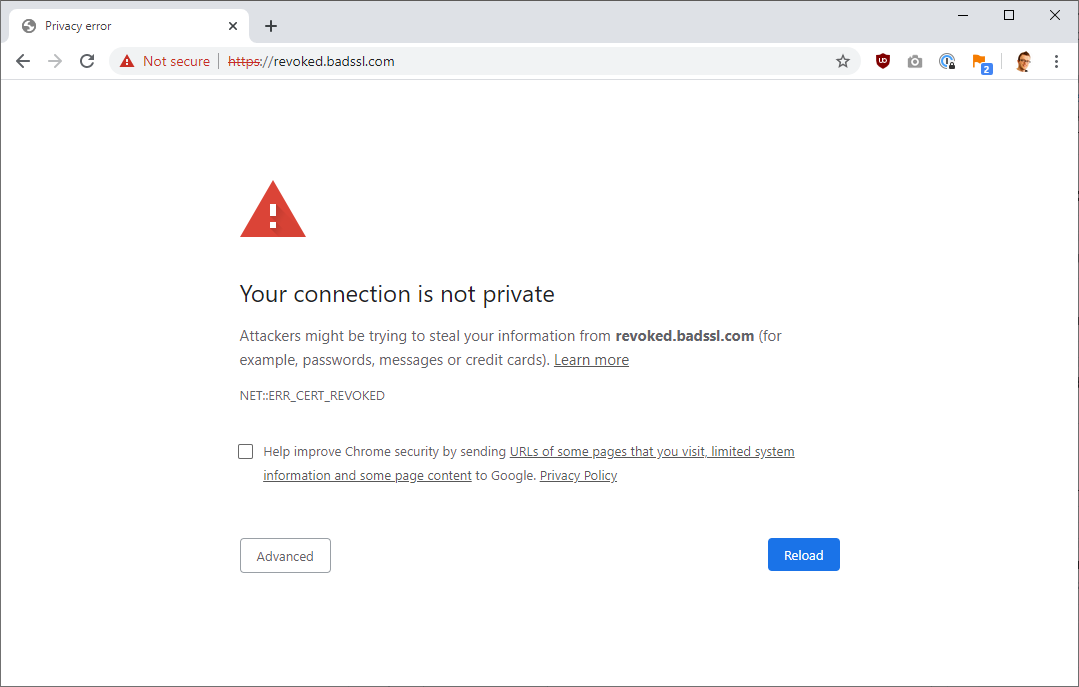Open the globe lock extension icon
The width and height of the screenshot is (1079, 687).
(947, 61)
